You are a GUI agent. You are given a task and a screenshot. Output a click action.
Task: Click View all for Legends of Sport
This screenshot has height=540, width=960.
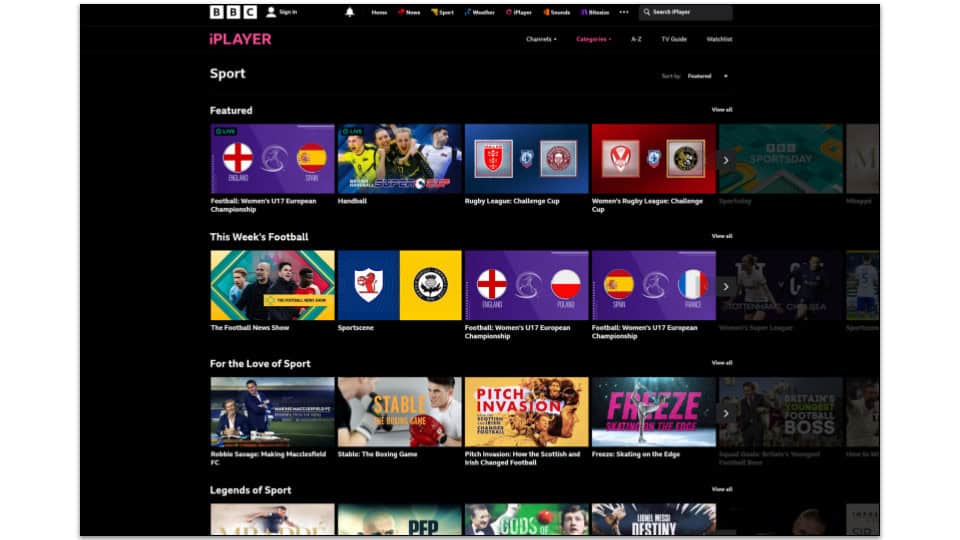click(x=722, y=489)
